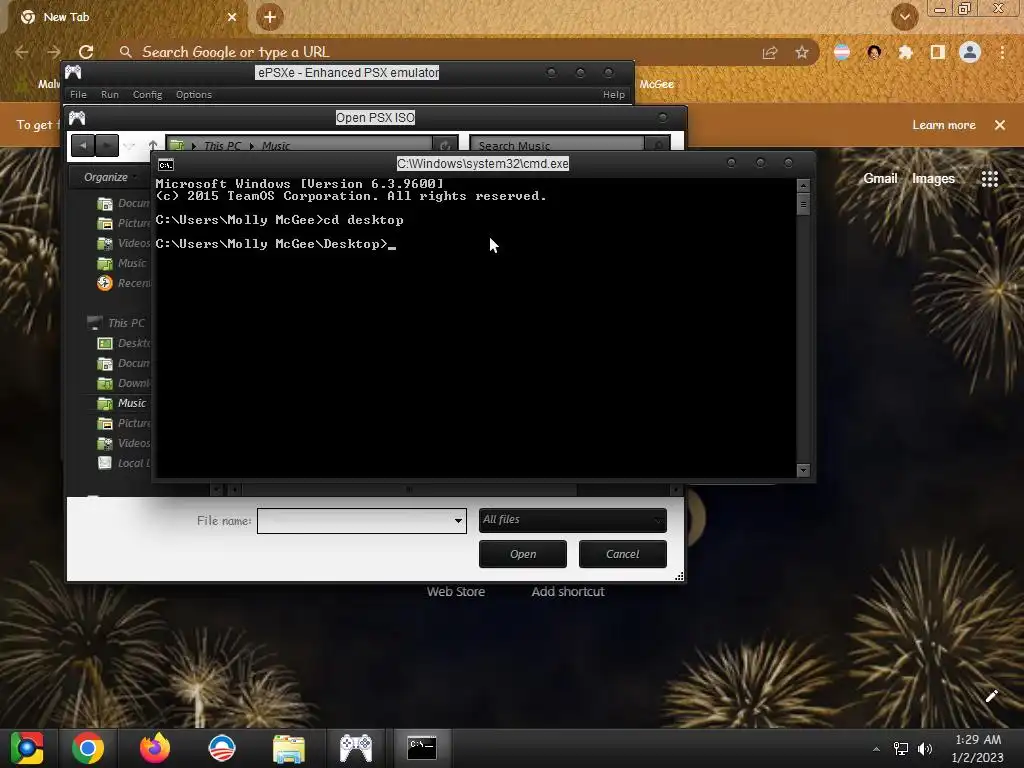
Task: Select the Recent places item in the tree
Action: click(x=123, y=283)
